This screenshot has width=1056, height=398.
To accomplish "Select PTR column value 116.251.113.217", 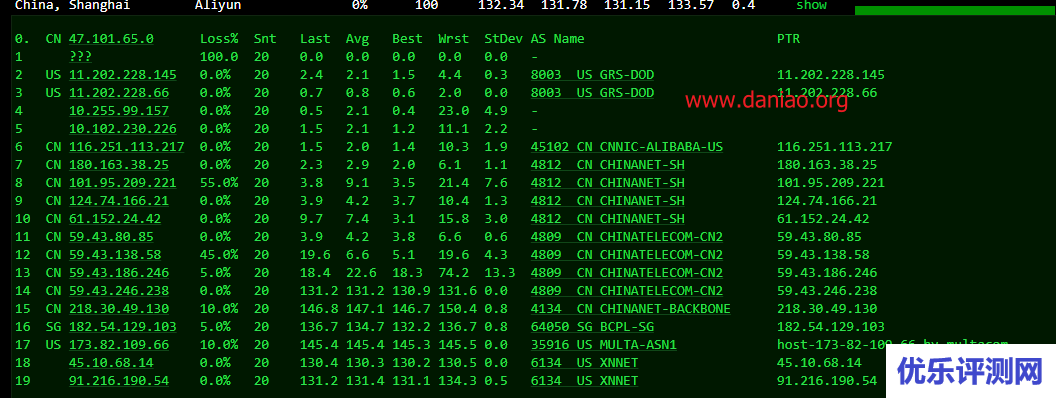I will [834, 147].
